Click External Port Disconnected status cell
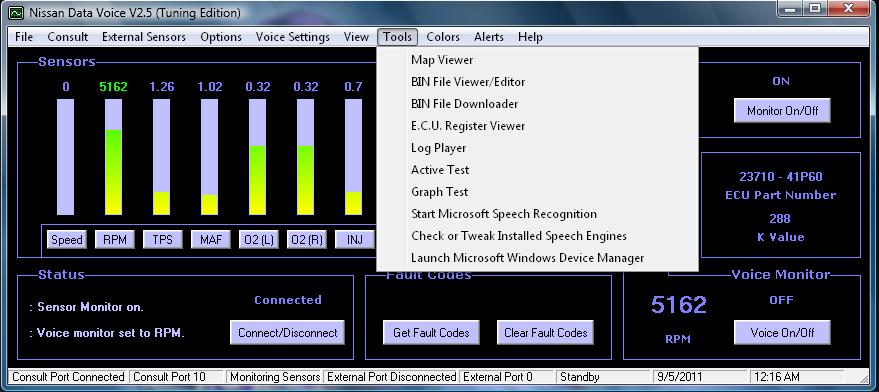Viewport: 879px width, 392px height. 391,377
